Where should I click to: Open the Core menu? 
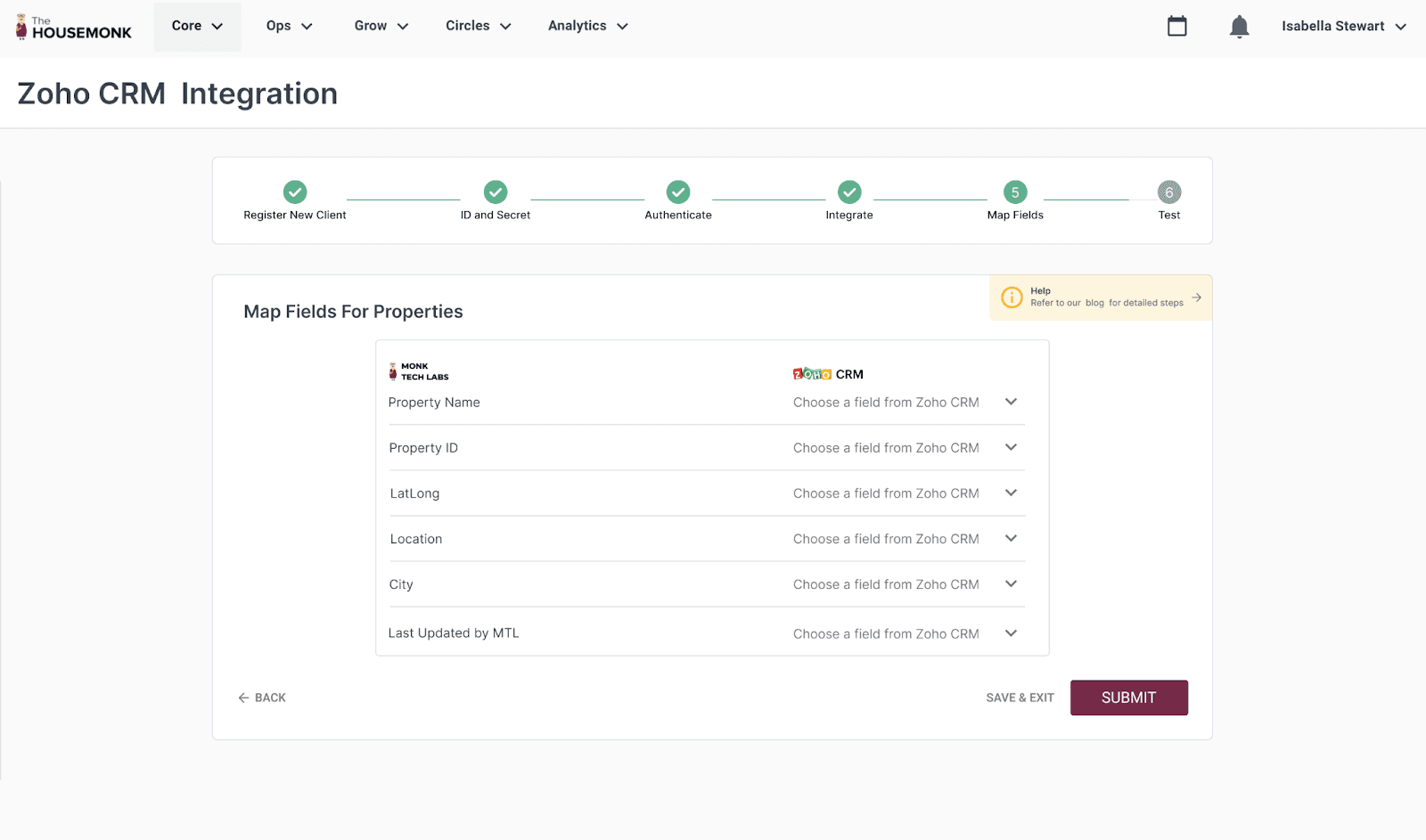tap(197, 27)
